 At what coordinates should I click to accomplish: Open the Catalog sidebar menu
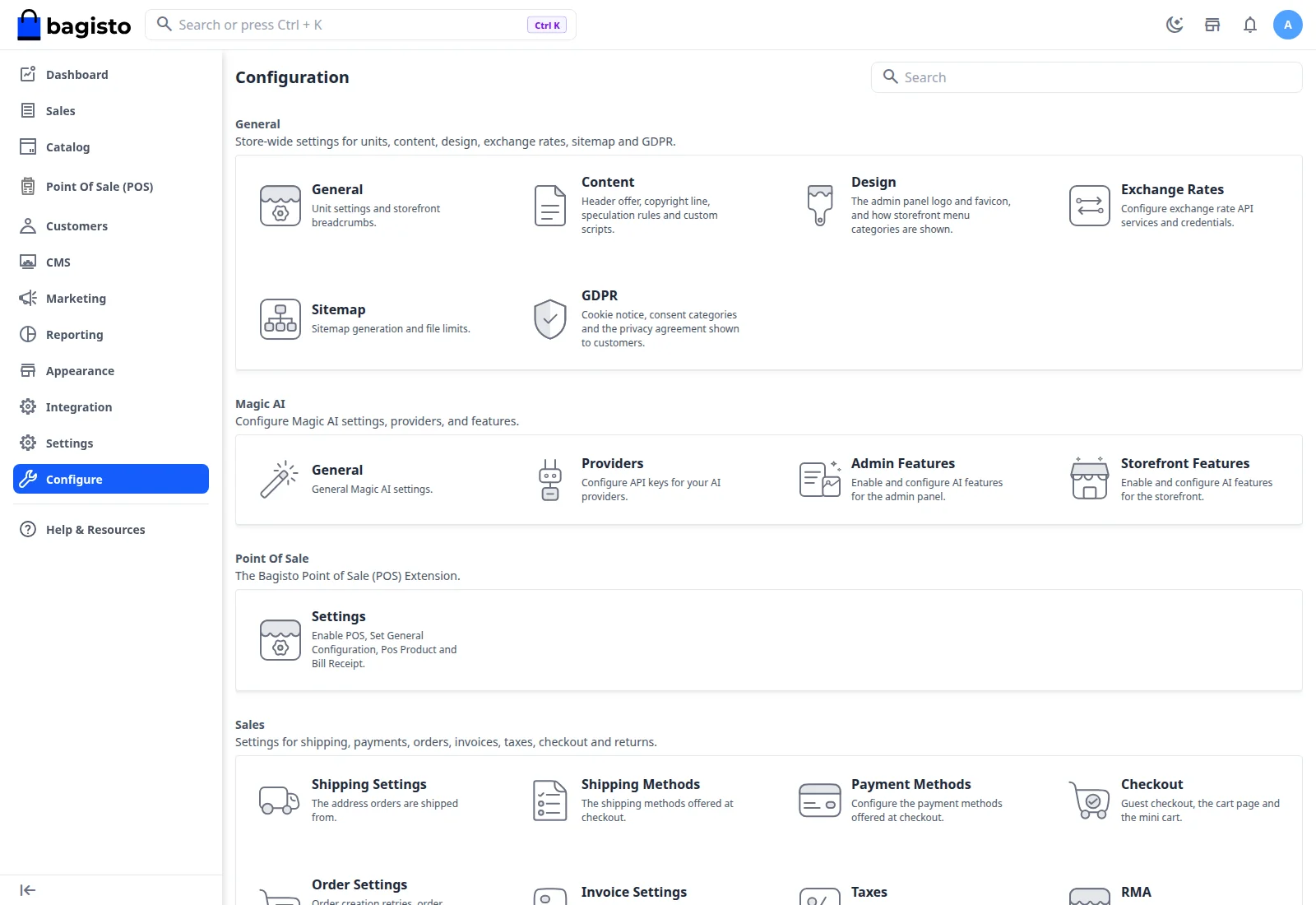[111, 146]
